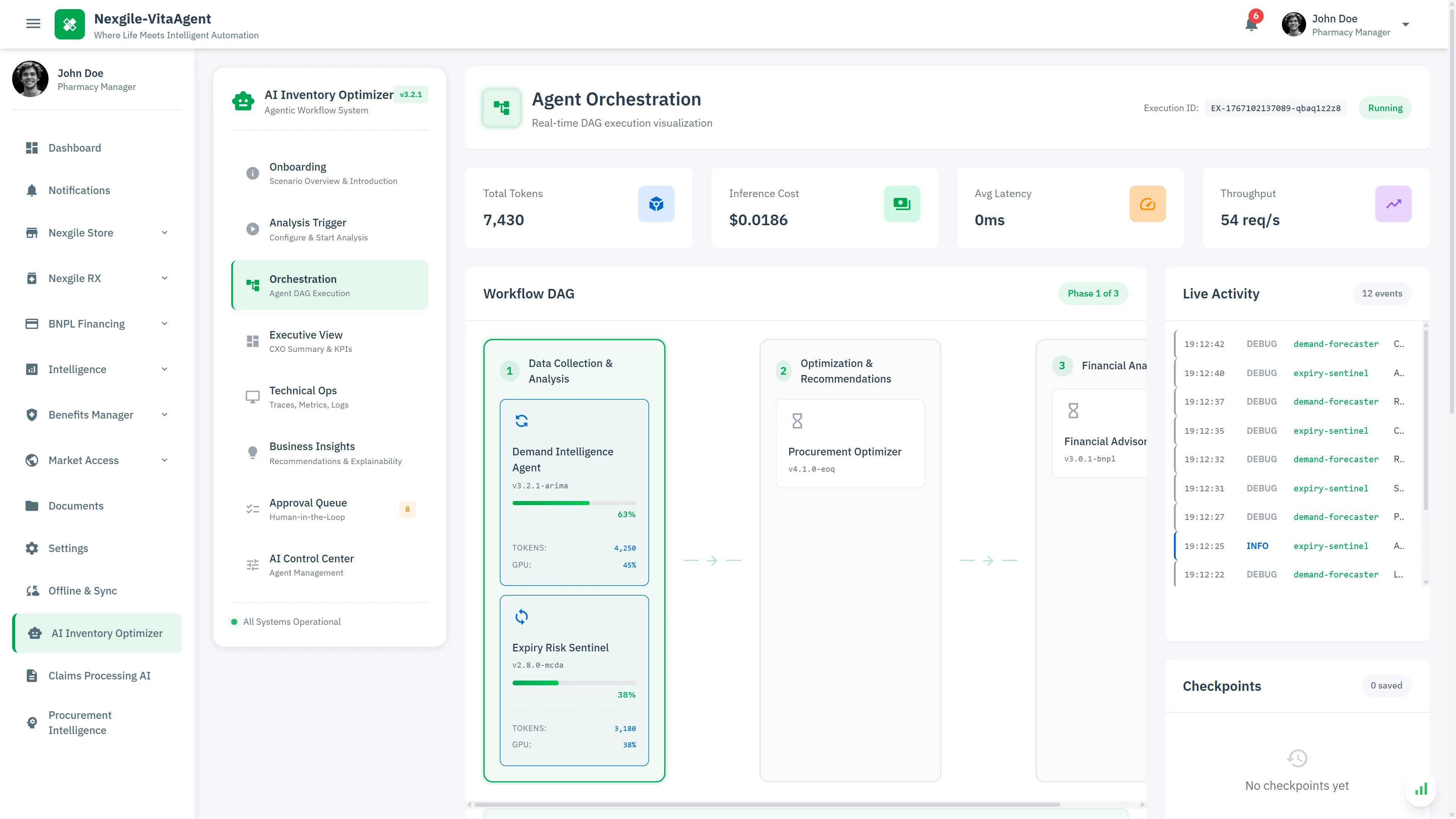This screenshot has height=819, width=1456.
Task: Open the Onboarding scenario overview
Action: coord(298,173)
